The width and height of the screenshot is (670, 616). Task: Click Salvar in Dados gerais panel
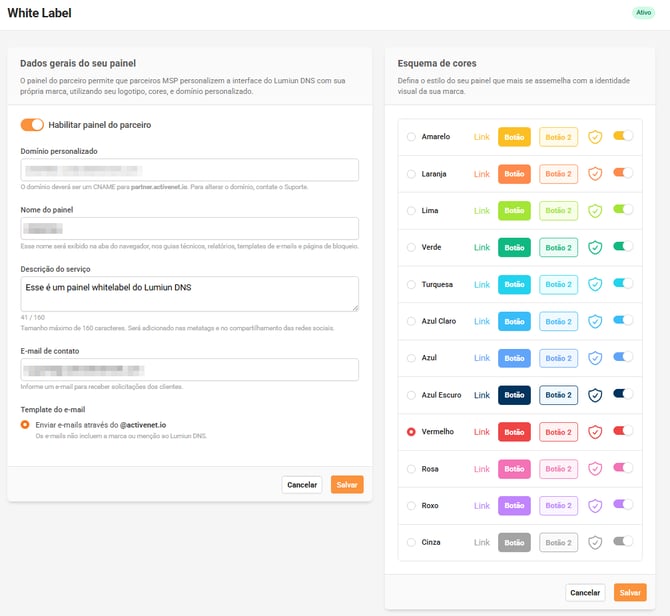coord(347,484)
